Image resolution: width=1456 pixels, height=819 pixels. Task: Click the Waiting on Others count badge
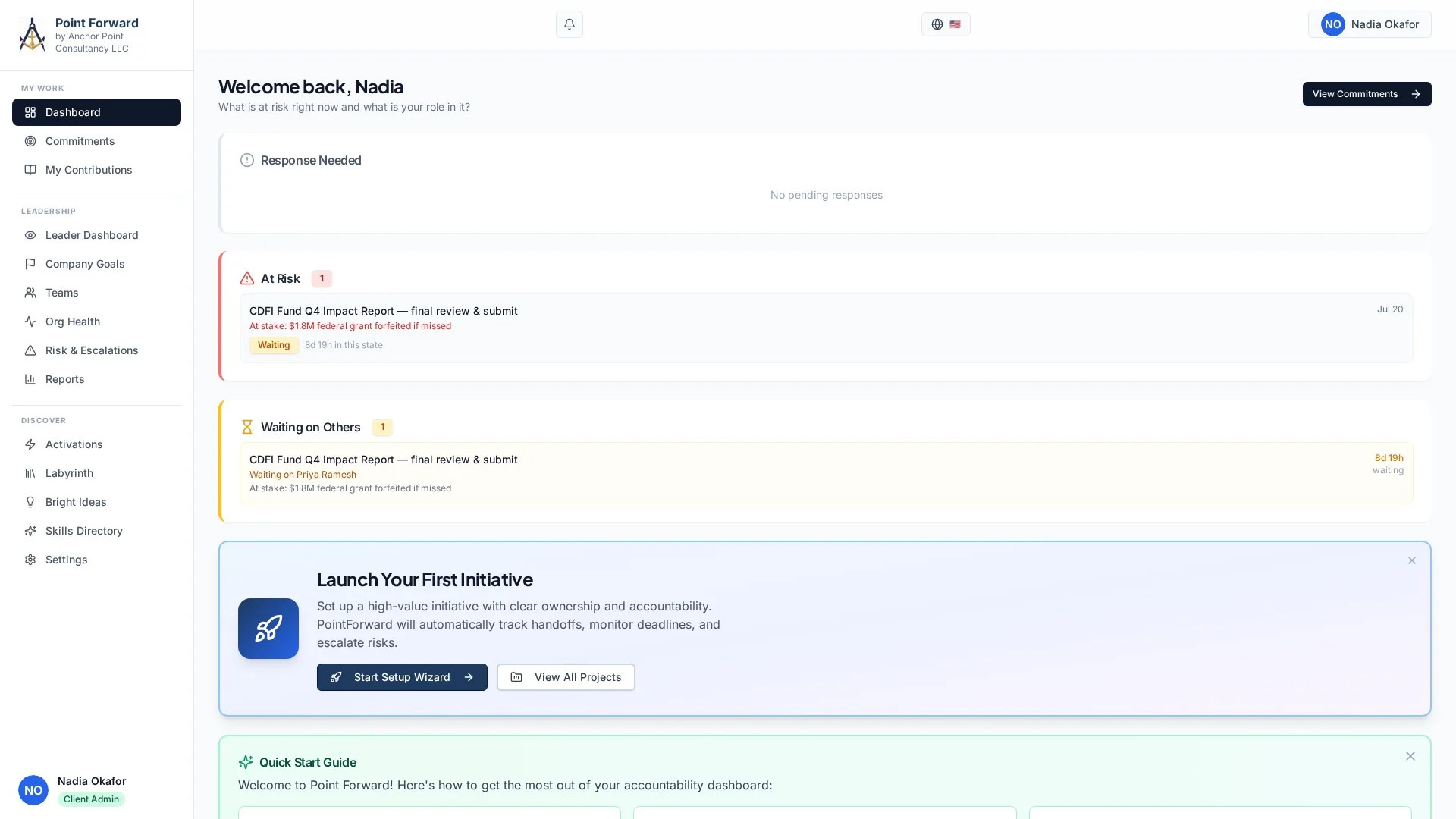[382, 427]
